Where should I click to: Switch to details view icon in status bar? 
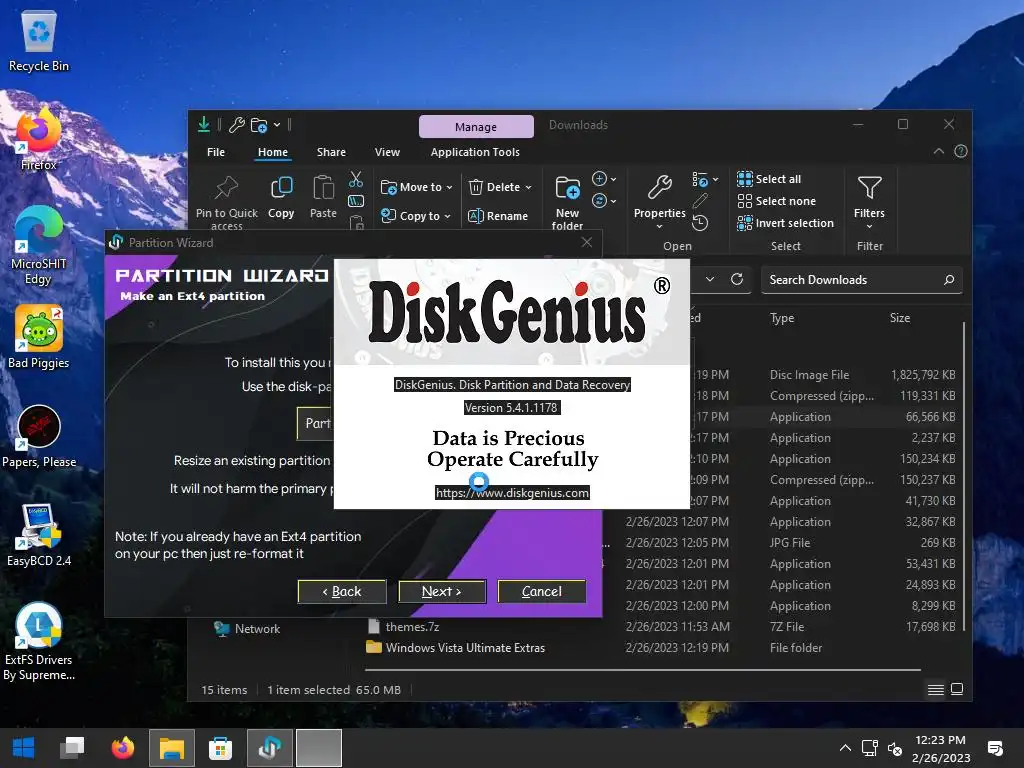click(936, 690)
